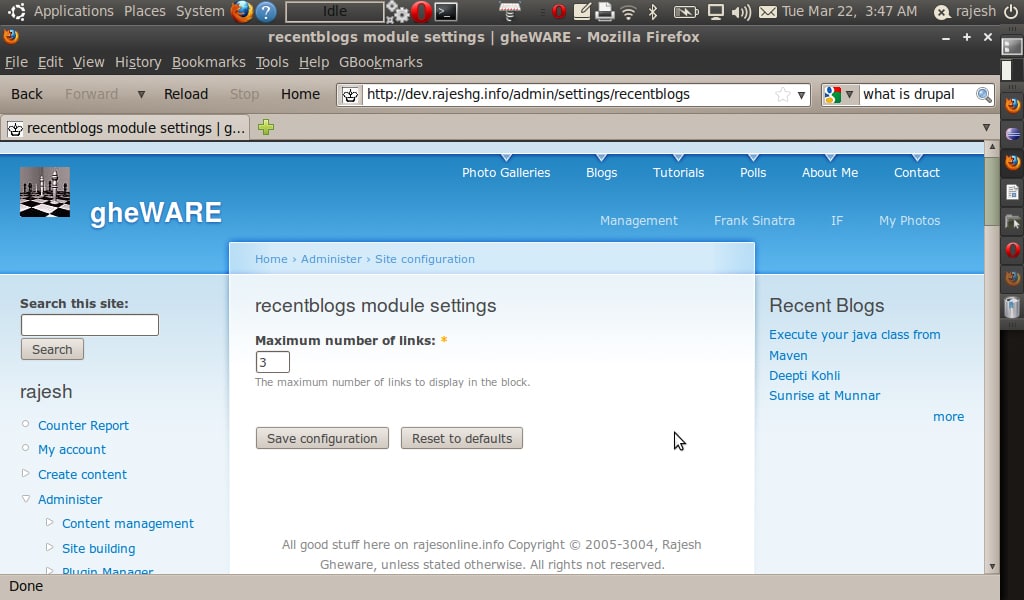Click the Reload toolbar button
The width and height of the screenshot is (1024, 600).
(x=185, y=95)
